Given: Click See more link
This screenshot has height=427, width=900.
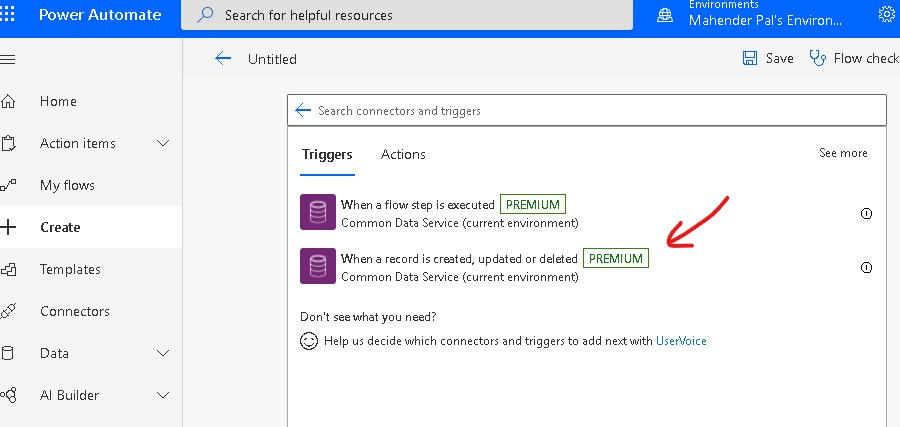Looking at the screenshot, I should point(843,153).
